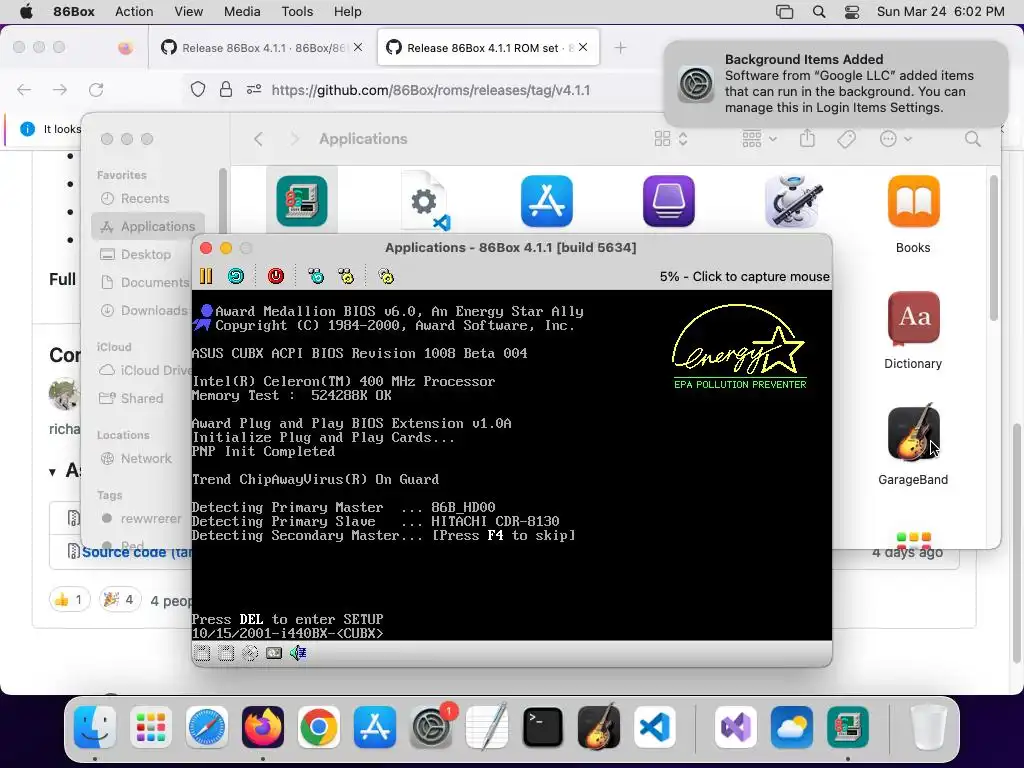Select Downloads in Finder sidebar
The image size is (1024, 768).
tap(144, 311)
